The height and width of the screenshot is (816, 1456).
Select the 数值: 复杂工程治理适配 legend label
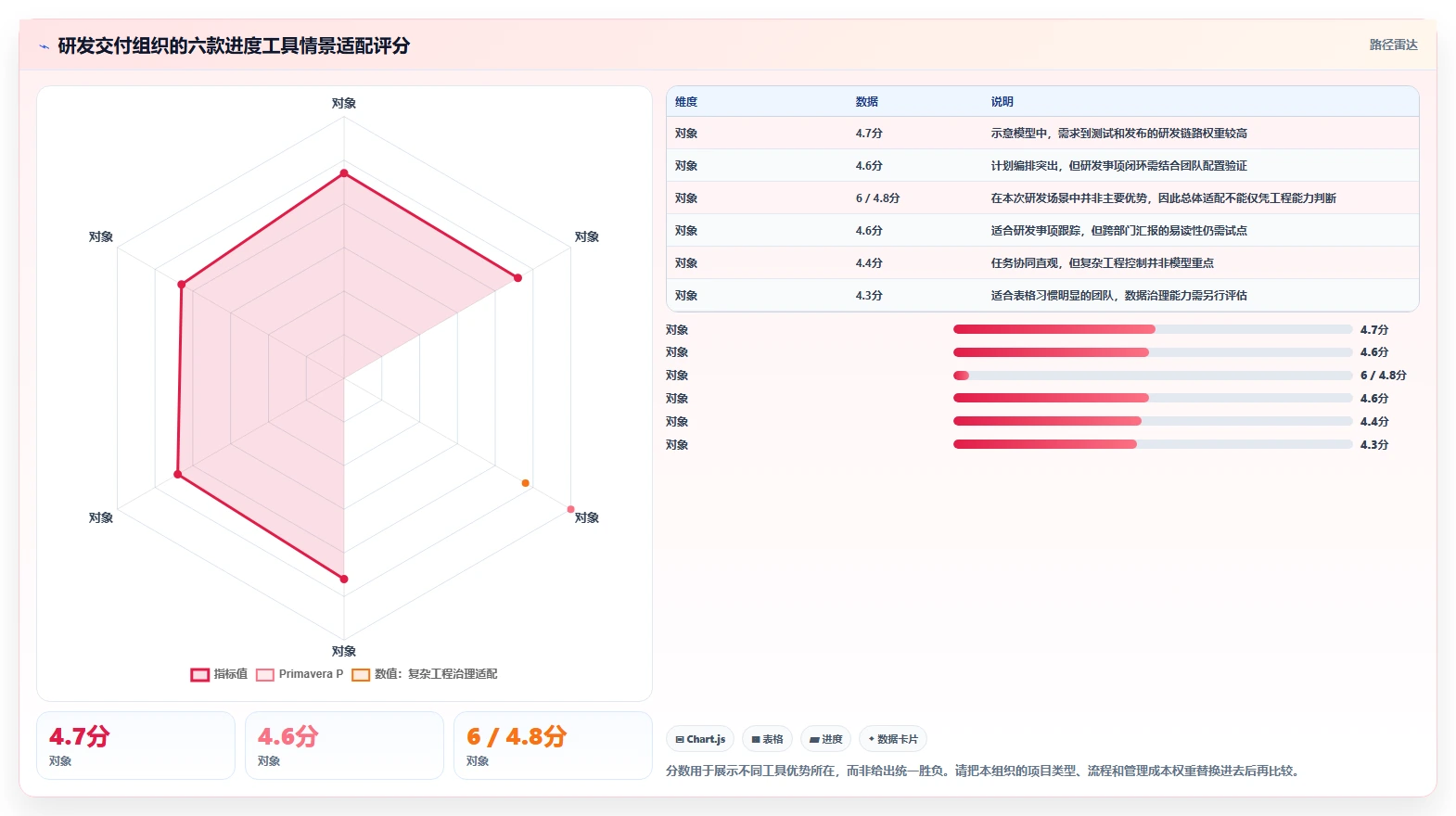(436, 674)
